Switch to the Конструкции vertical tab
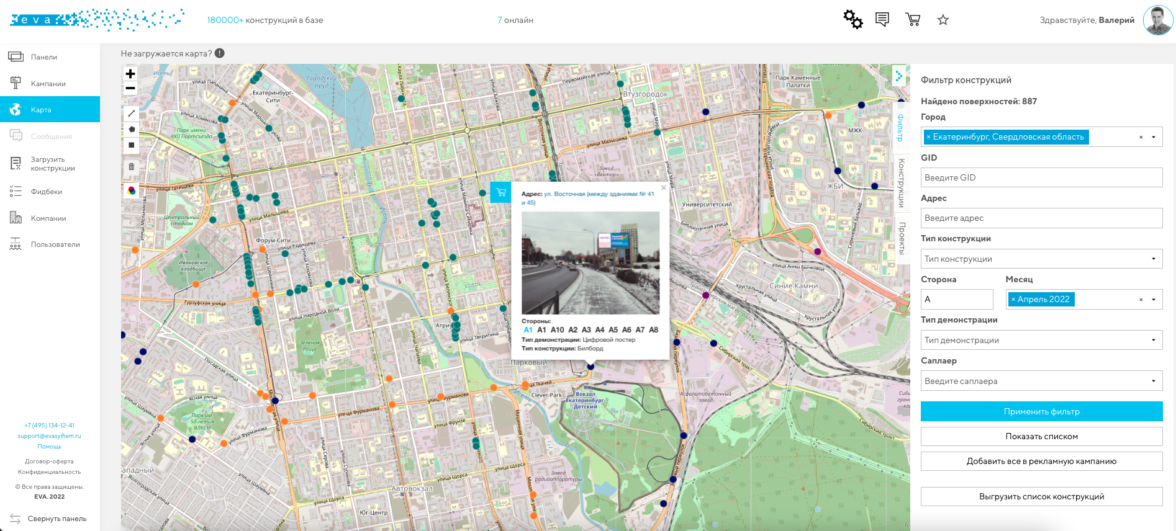 [901, 179]
